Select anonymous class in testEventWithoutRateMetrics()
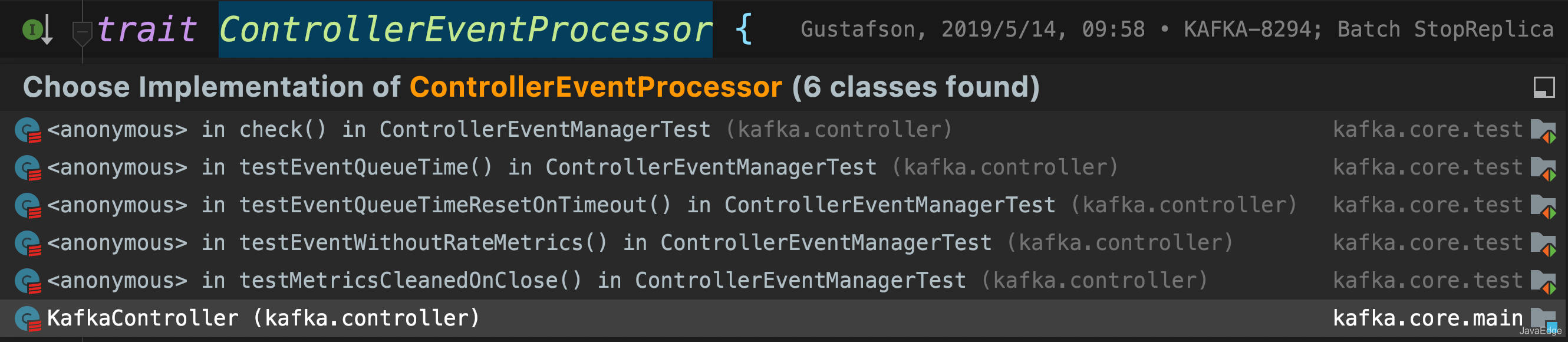 (784, 243)
